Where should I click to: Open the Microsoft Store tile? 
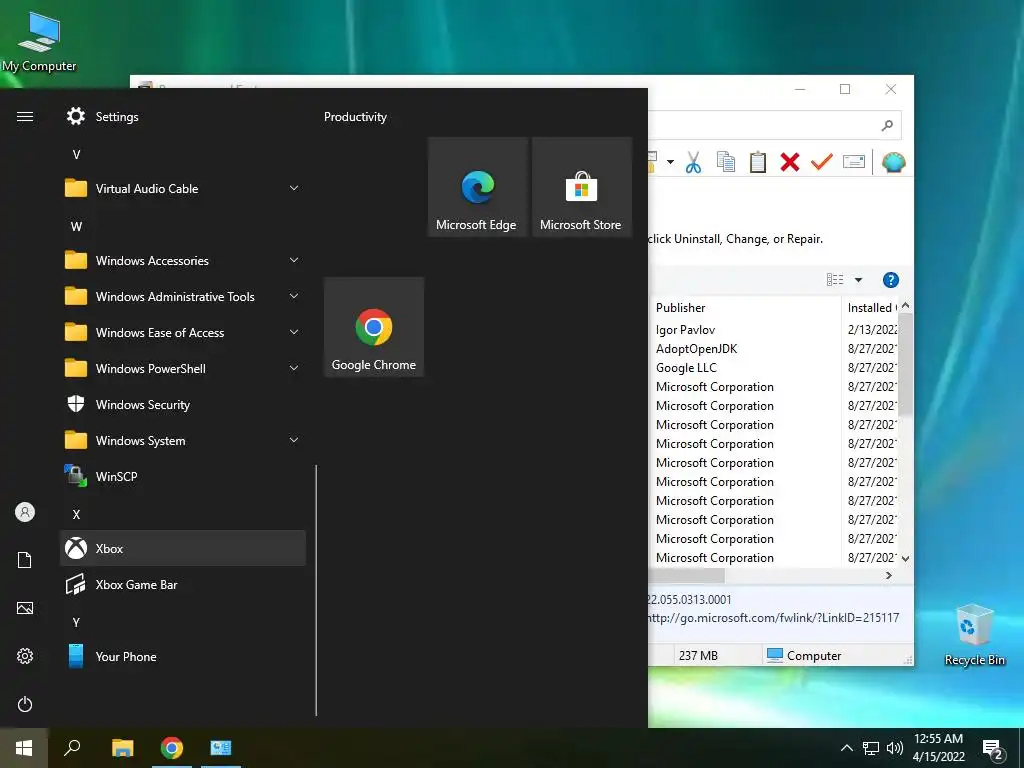click(582, 187)
